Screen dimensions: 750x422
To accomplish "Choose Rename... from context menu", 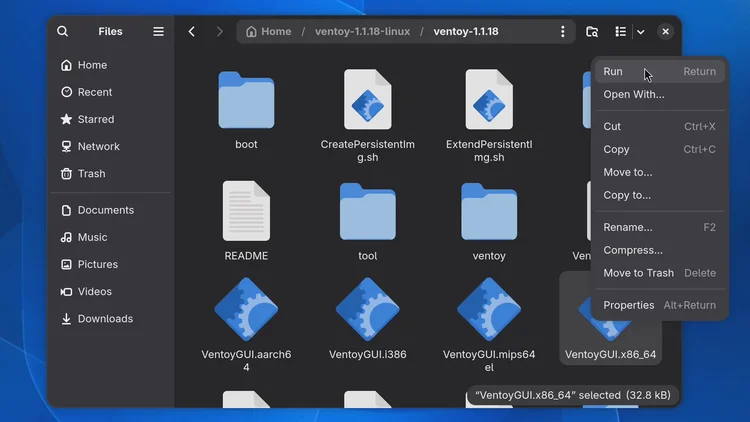I will [x=660, y=227].
